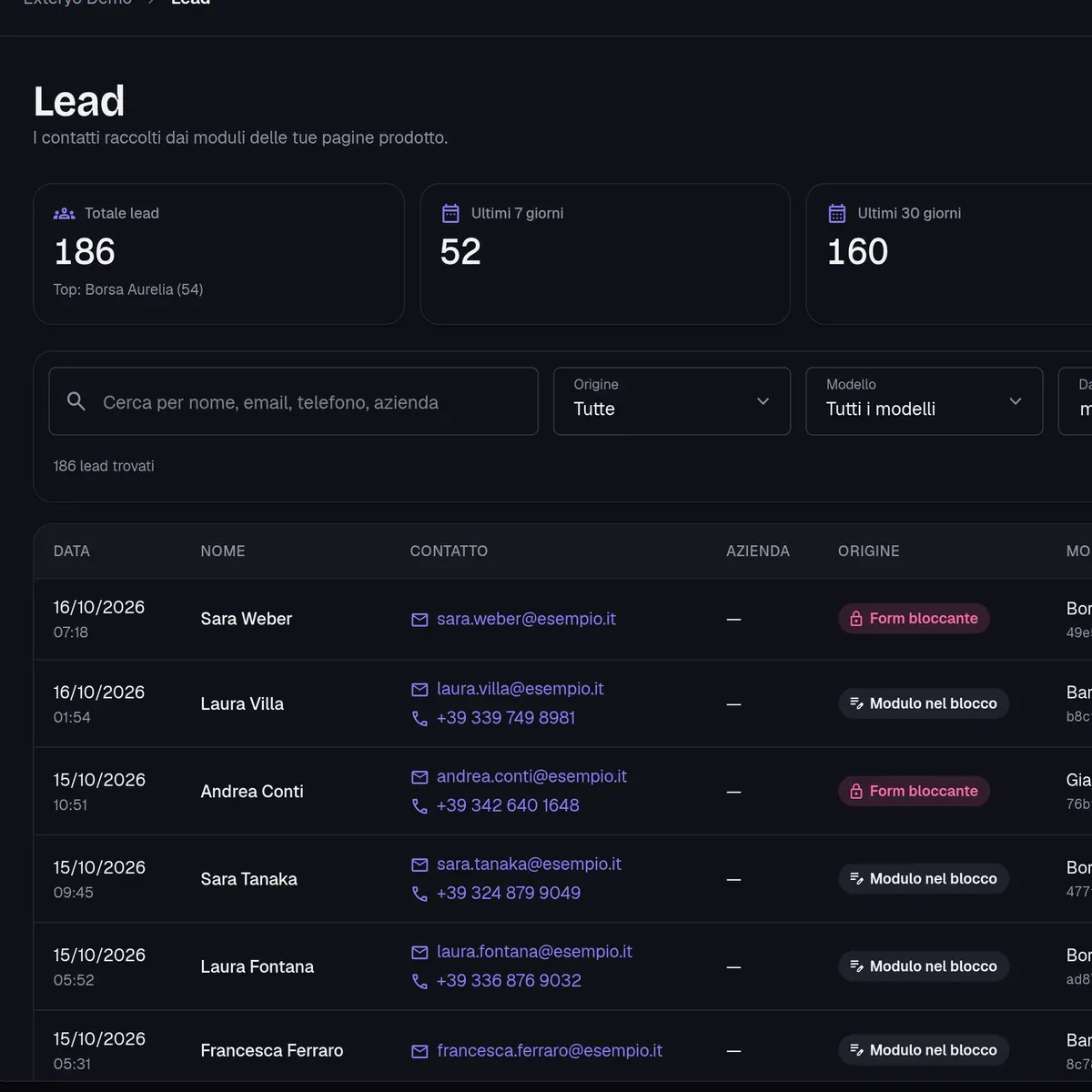Click the name Laura Fontana
This screenshot has width=1092, height=1092.
coord(258,966)
